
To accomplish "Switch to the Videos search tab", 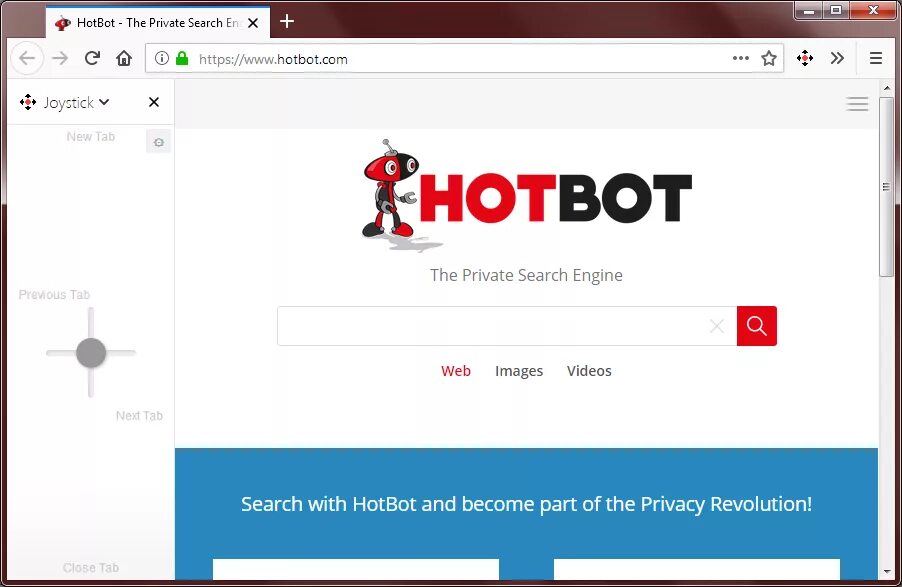I will point(588,370).
